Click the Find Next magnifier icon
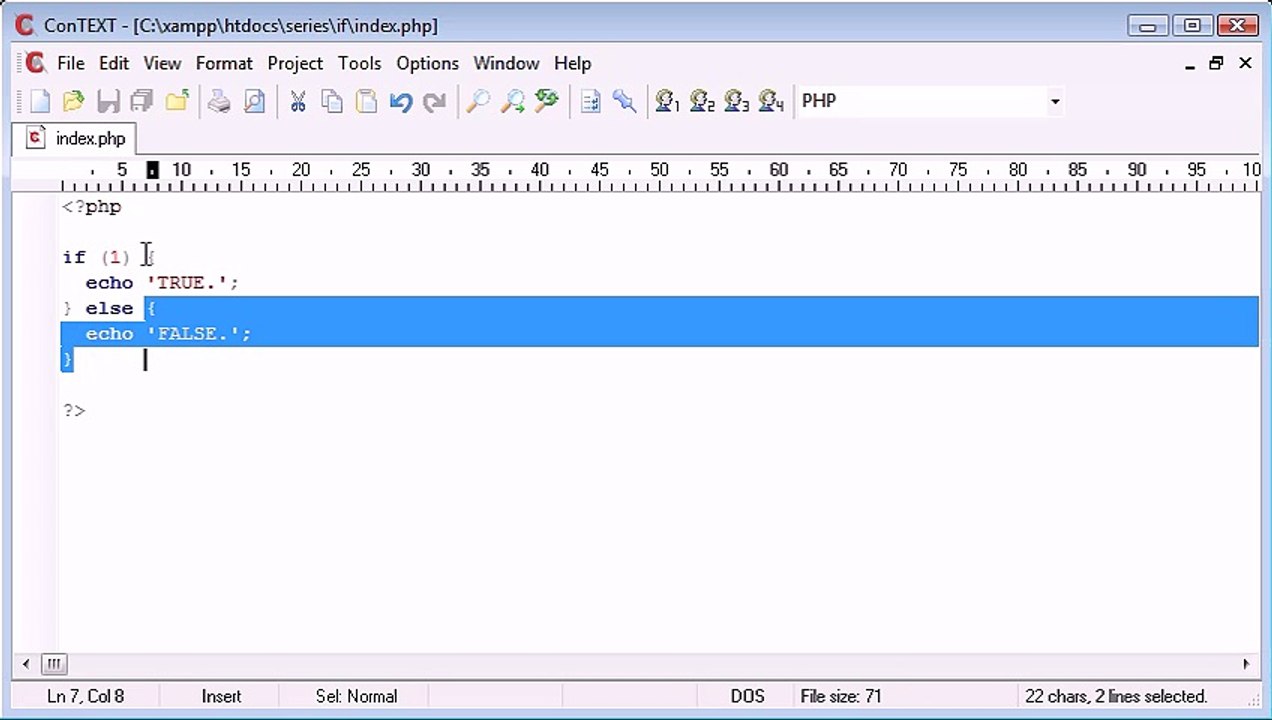The width and height of the screenshot is (1272, 720). [512, 101]
